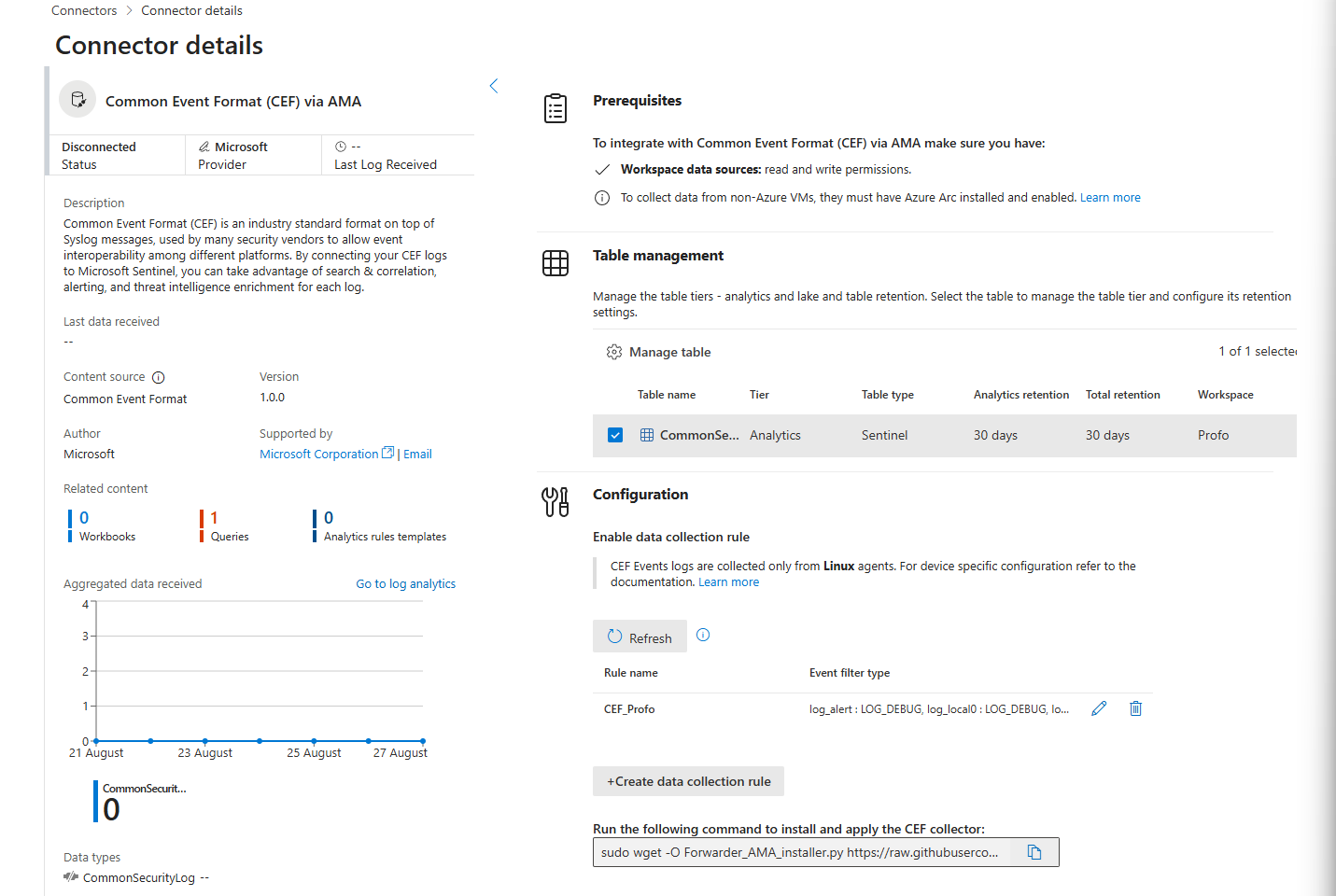1336x896 pixels.
Task: Edit the CEF_Profo rule with pencil icon
Action: (1099, 708)
